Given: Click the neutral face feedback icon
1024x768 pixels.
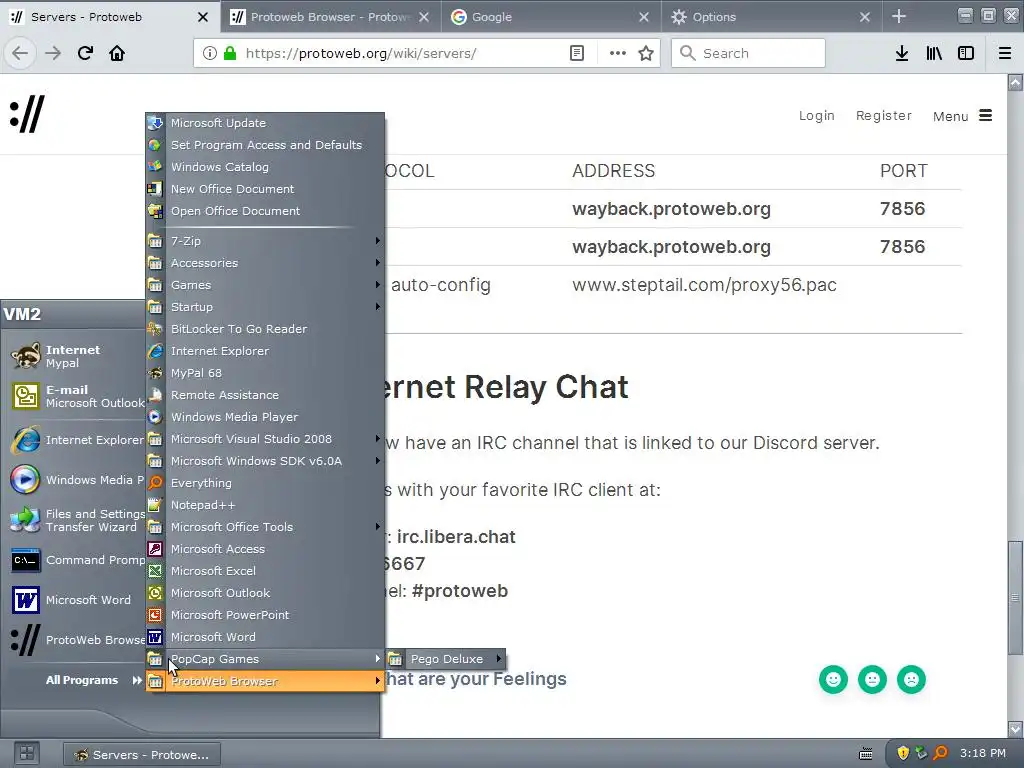Looking at the screenshot, I should (872, 679).
